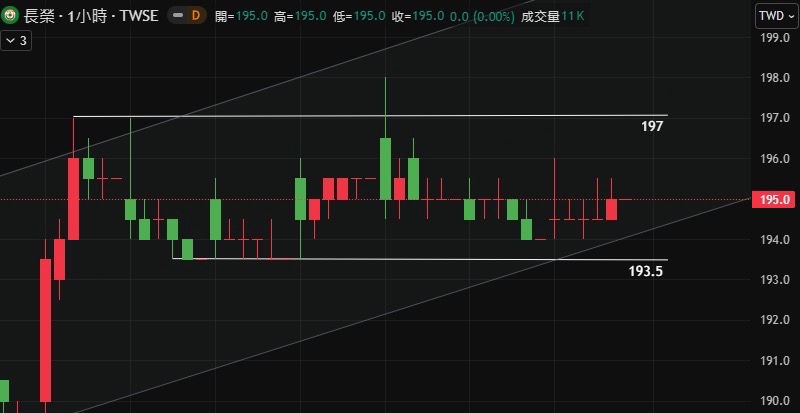Select the horizontal white line at 193.5

tap(420, 259)
